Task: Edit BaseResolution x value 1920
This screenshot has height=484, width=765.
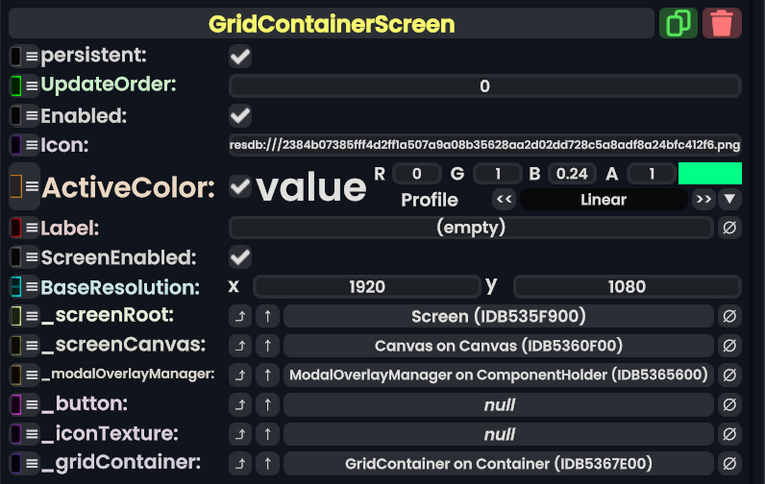Action: tap(367, 286)
